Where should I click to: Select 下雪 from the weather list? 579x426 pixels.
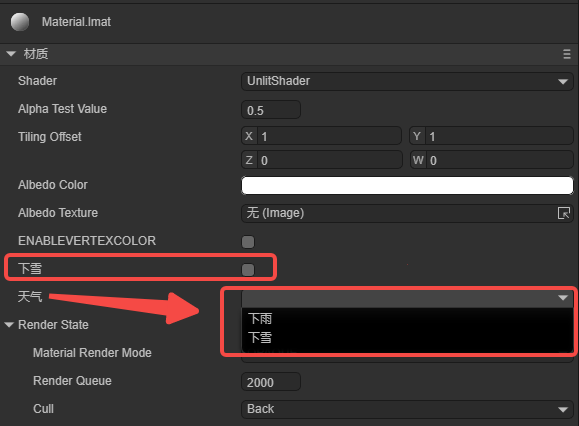pyautogui.click(x=260, y=337)
